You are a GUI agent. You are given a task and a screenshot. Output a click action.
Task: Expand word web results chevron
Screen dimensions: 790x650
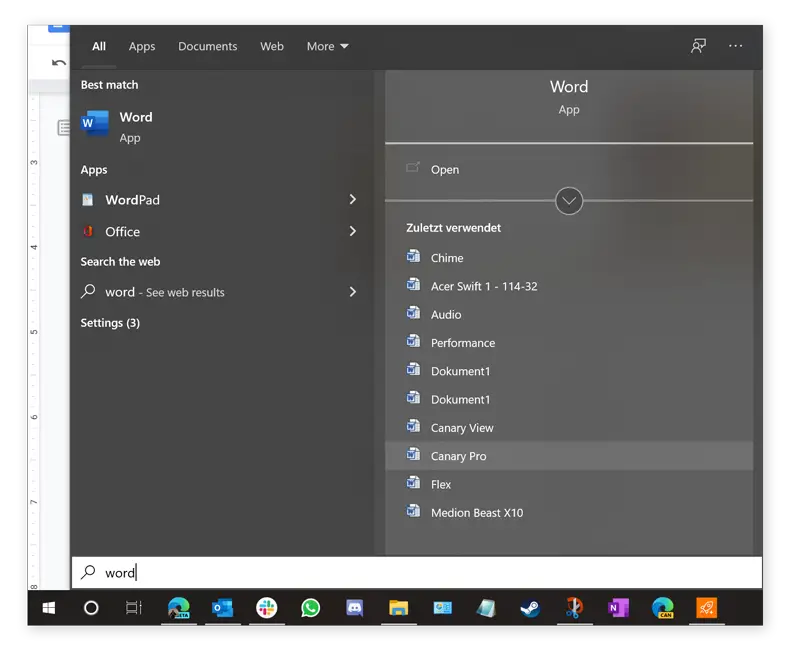[353, 292]
